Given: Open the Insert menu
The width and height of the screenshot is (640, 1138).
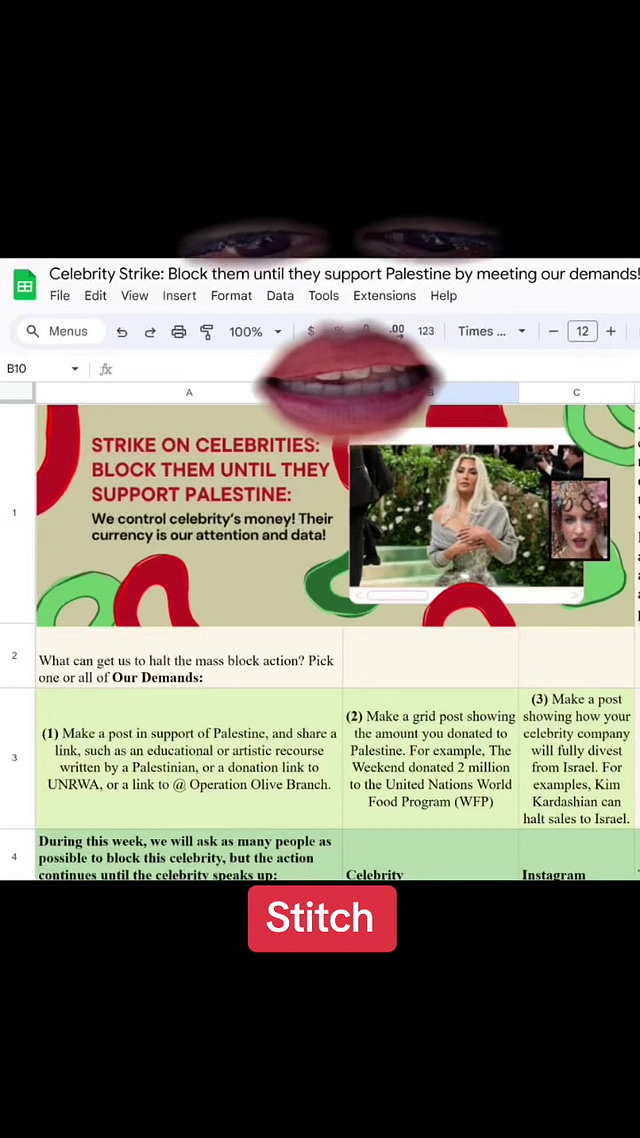Looking at the screenshot, I should click(179, 295).
